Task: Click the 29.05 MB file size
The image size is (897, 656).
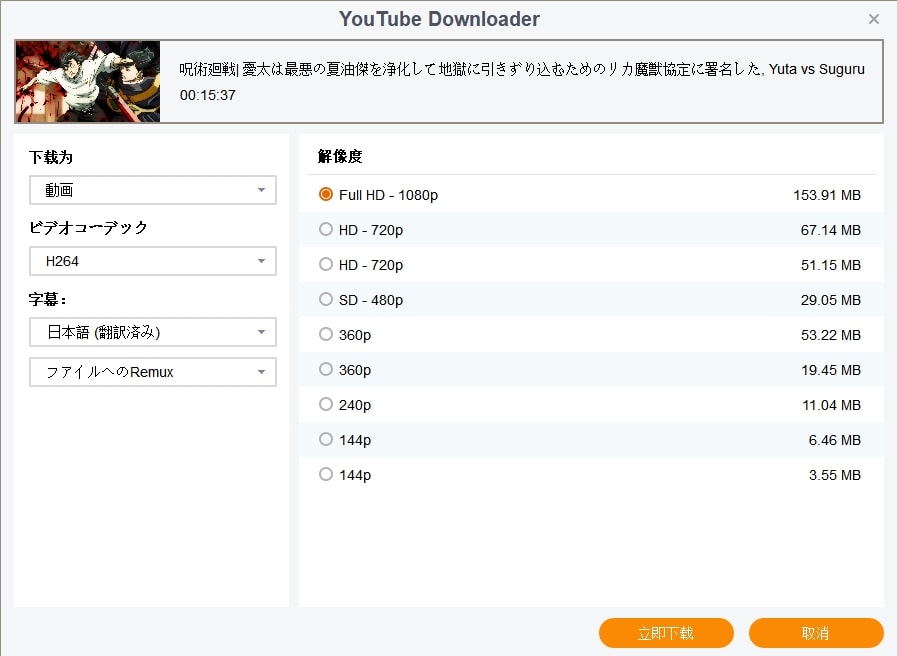Action: click(831, 300)
